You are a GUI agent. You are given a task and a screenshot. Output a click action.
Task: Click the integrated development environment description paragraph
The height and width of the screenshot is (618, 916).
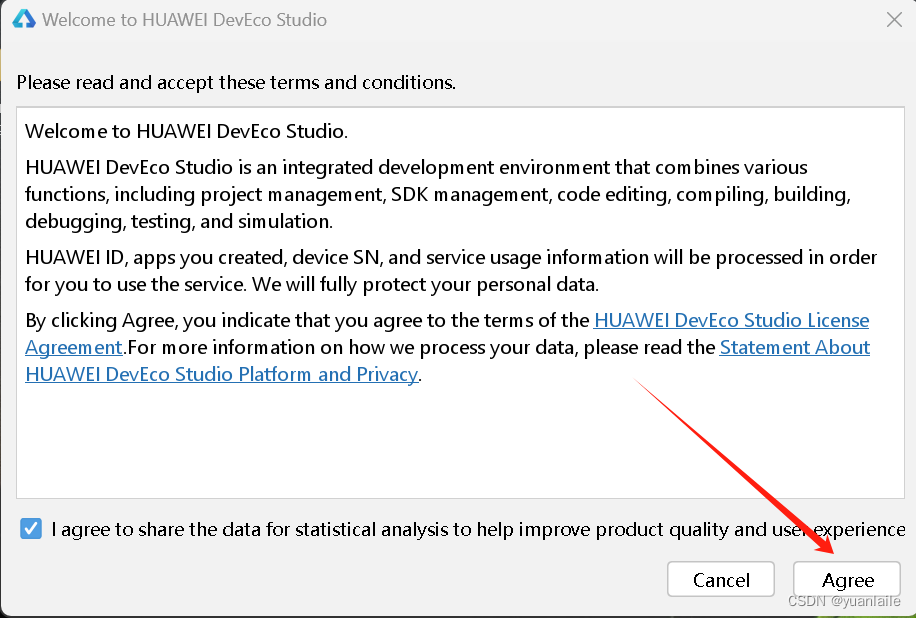[438, 194]
